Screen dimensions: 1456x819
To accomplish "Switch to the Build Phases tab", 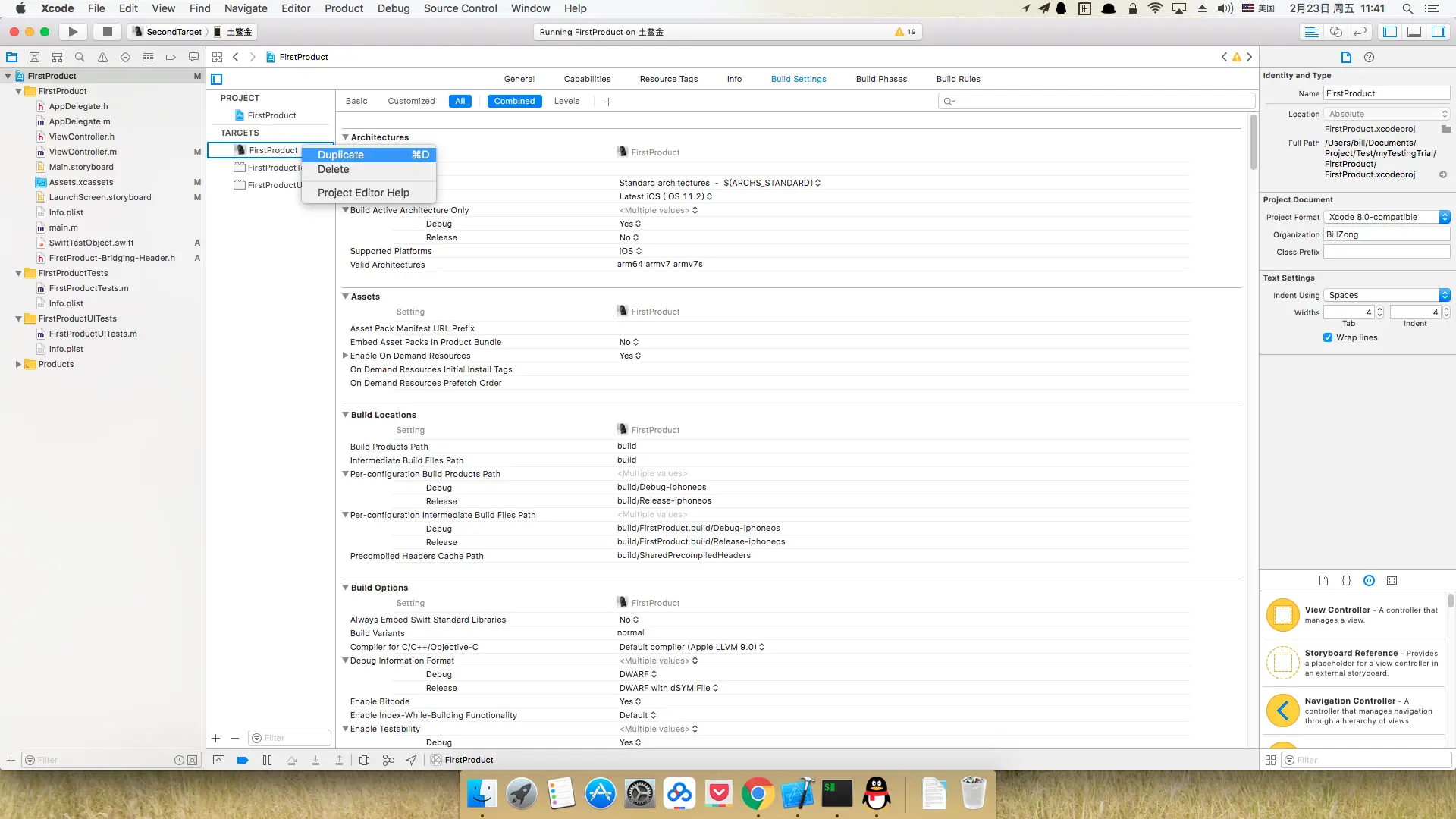I will pyautogui.click(x=881, y=79).
